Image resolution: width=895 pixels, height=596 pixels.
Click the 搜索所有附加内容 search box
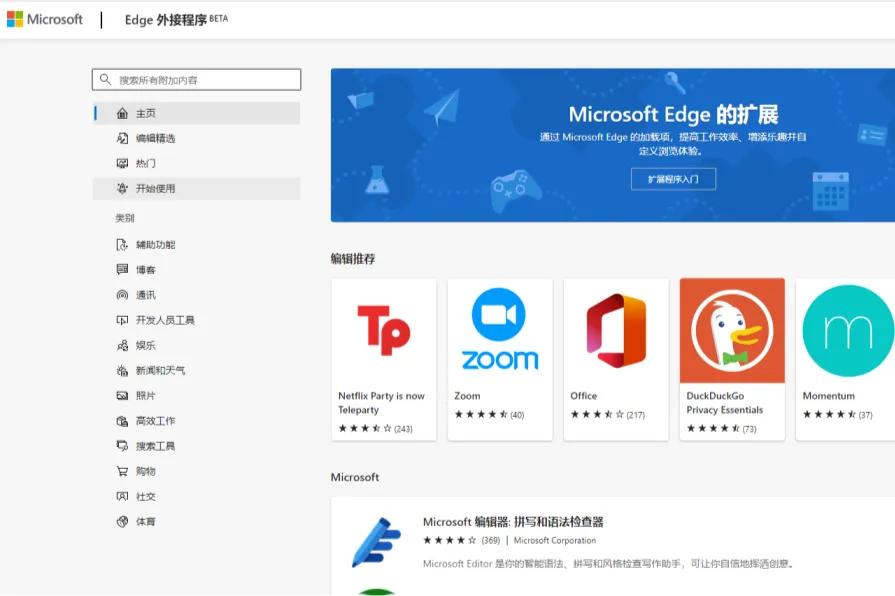(x=197, y=78)
